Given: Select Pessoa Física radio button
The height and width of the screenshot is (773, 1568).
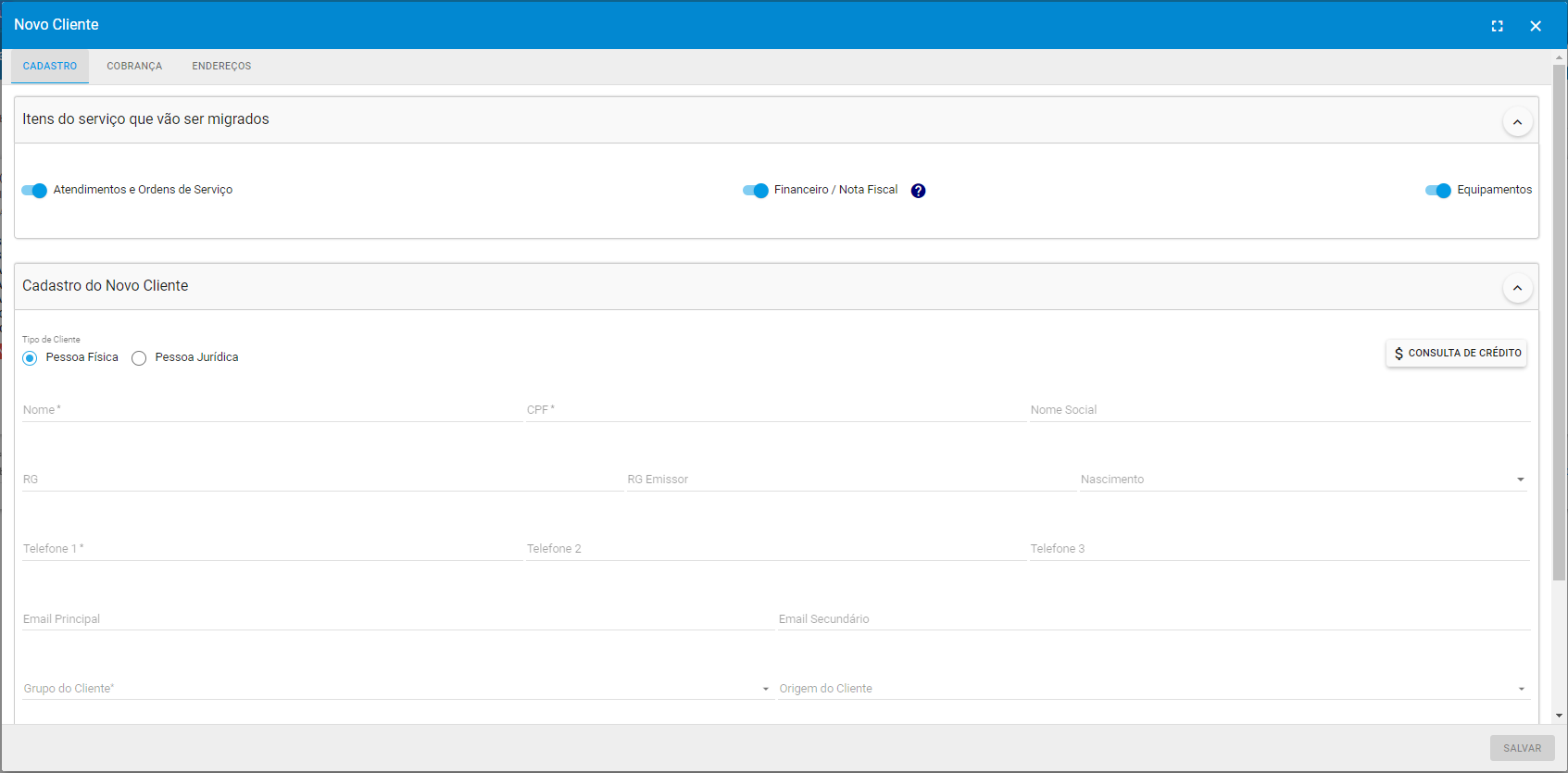Looking at the screenshot, I should tap(31, 358).
